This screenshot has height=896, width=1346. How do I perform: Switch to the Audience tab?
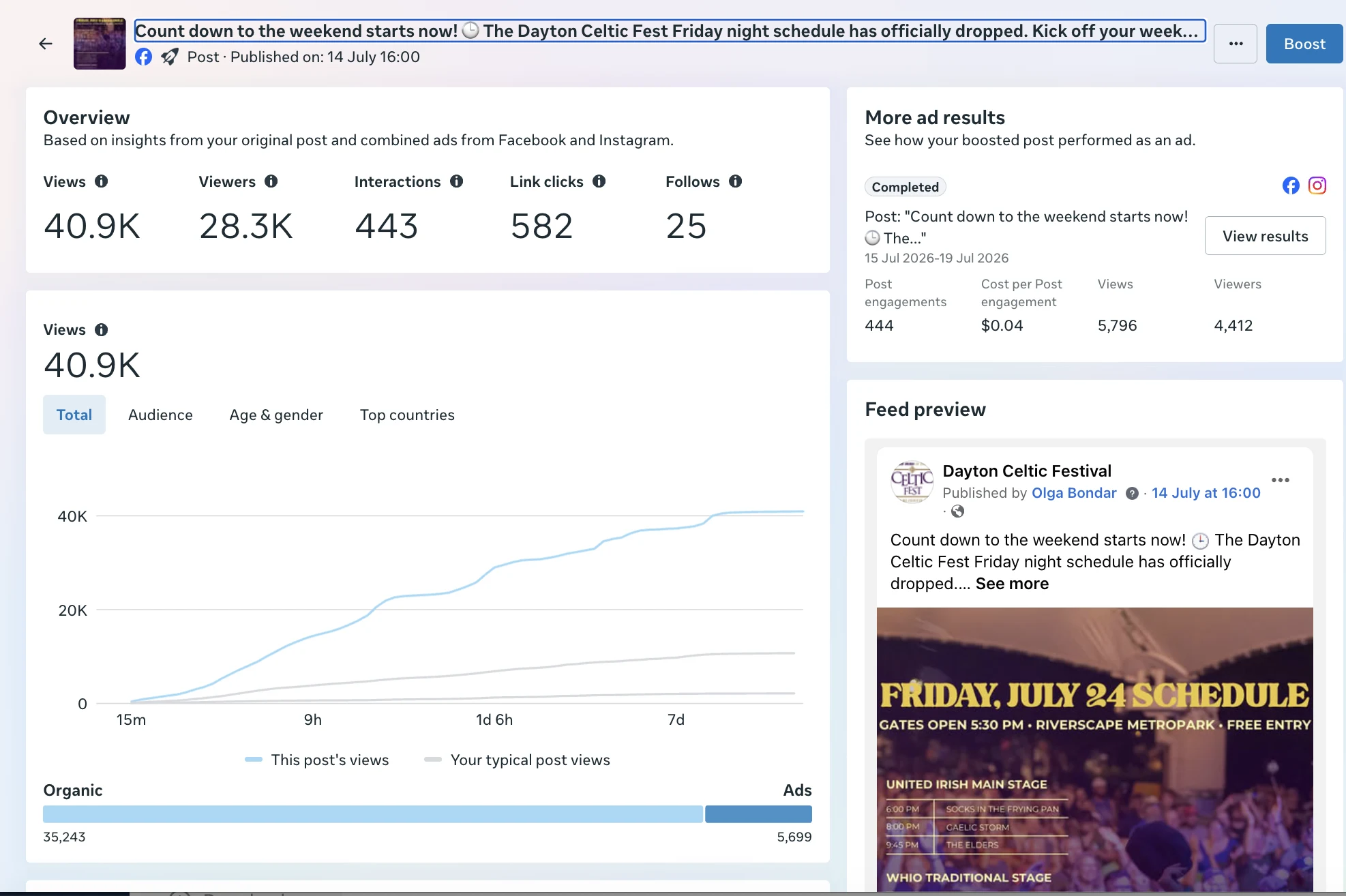tap(160, 415)
